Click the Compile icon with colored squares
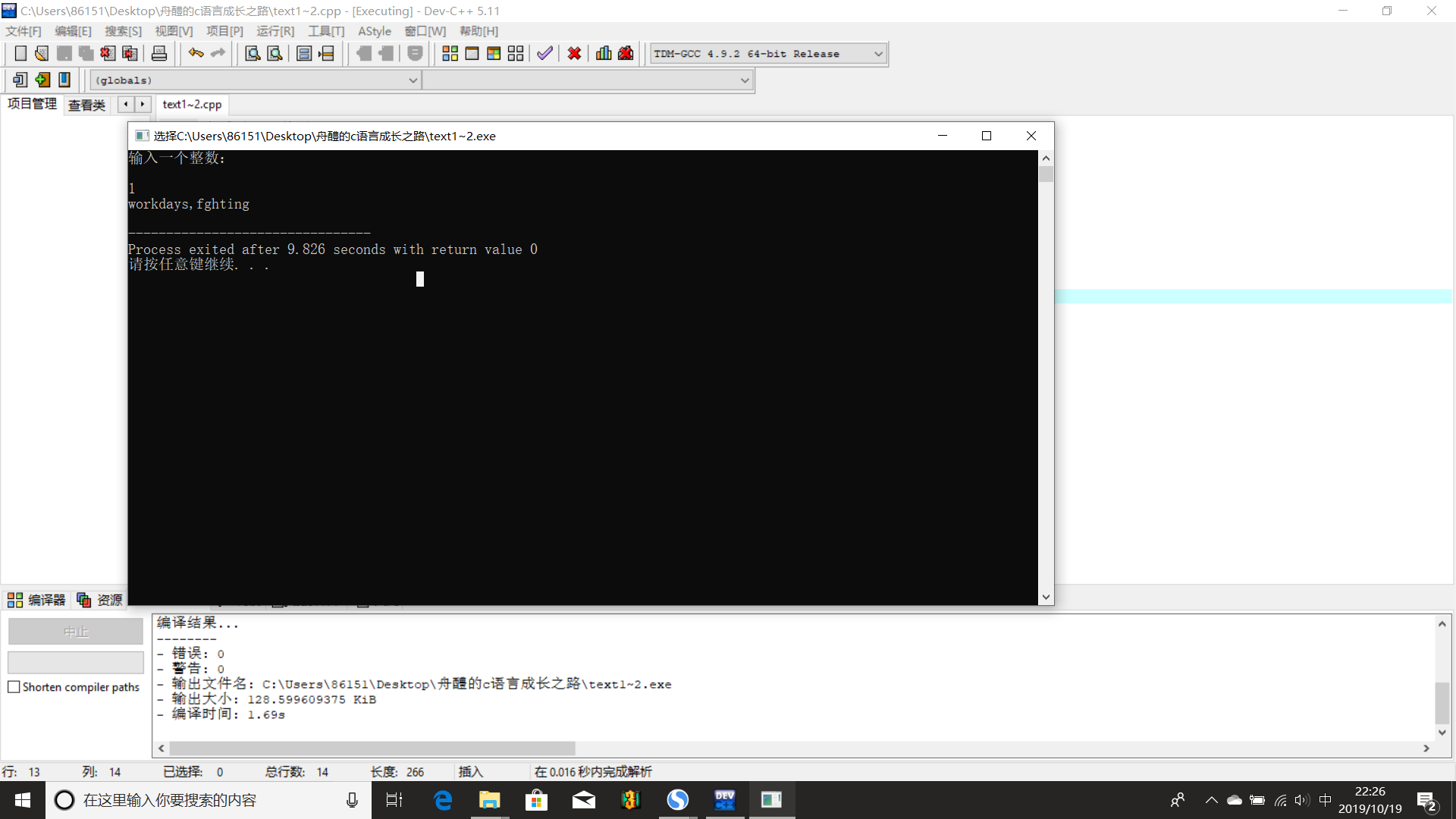Image resolution: width=1456 pixels, height=819 pixels. 450,53
